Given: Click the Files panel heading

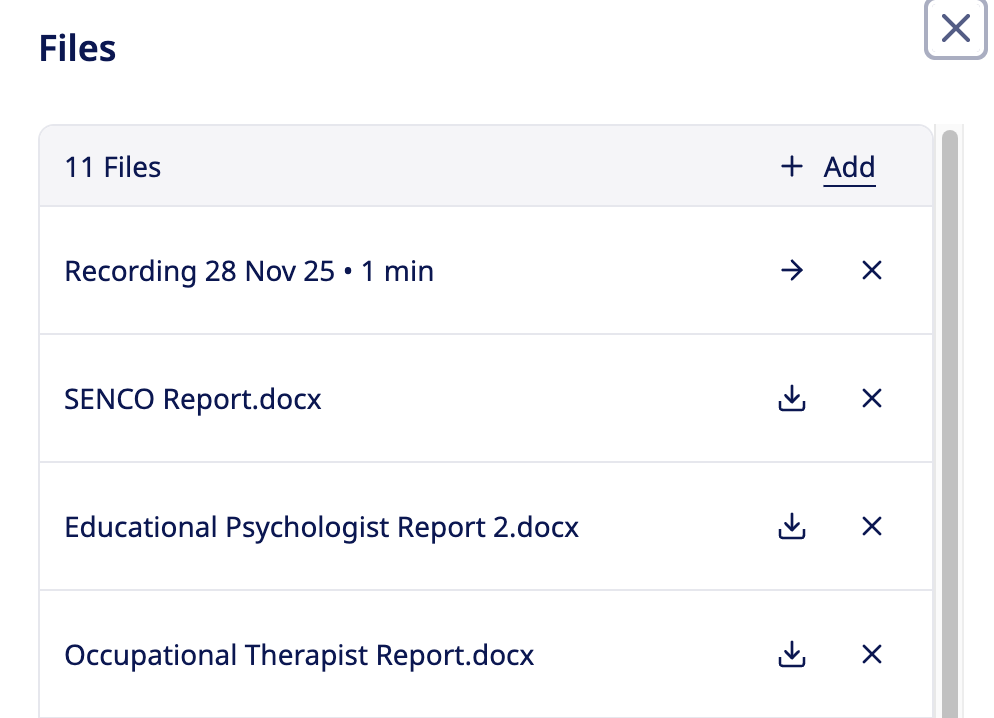Looking at the screenshot, I should (x=78, y=48).
